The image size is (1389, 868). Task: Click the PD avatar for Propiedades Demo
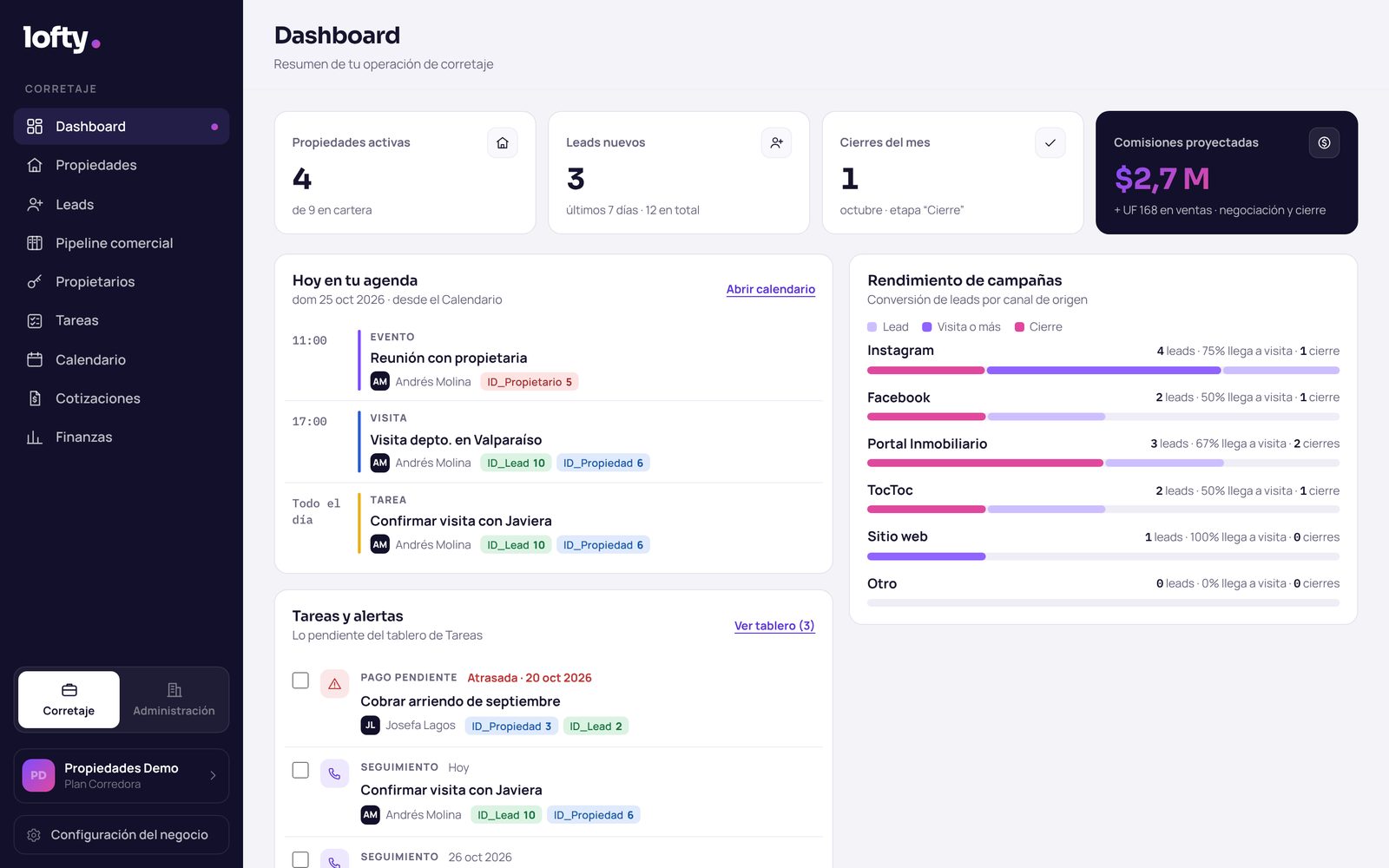(x=38, y=775)
